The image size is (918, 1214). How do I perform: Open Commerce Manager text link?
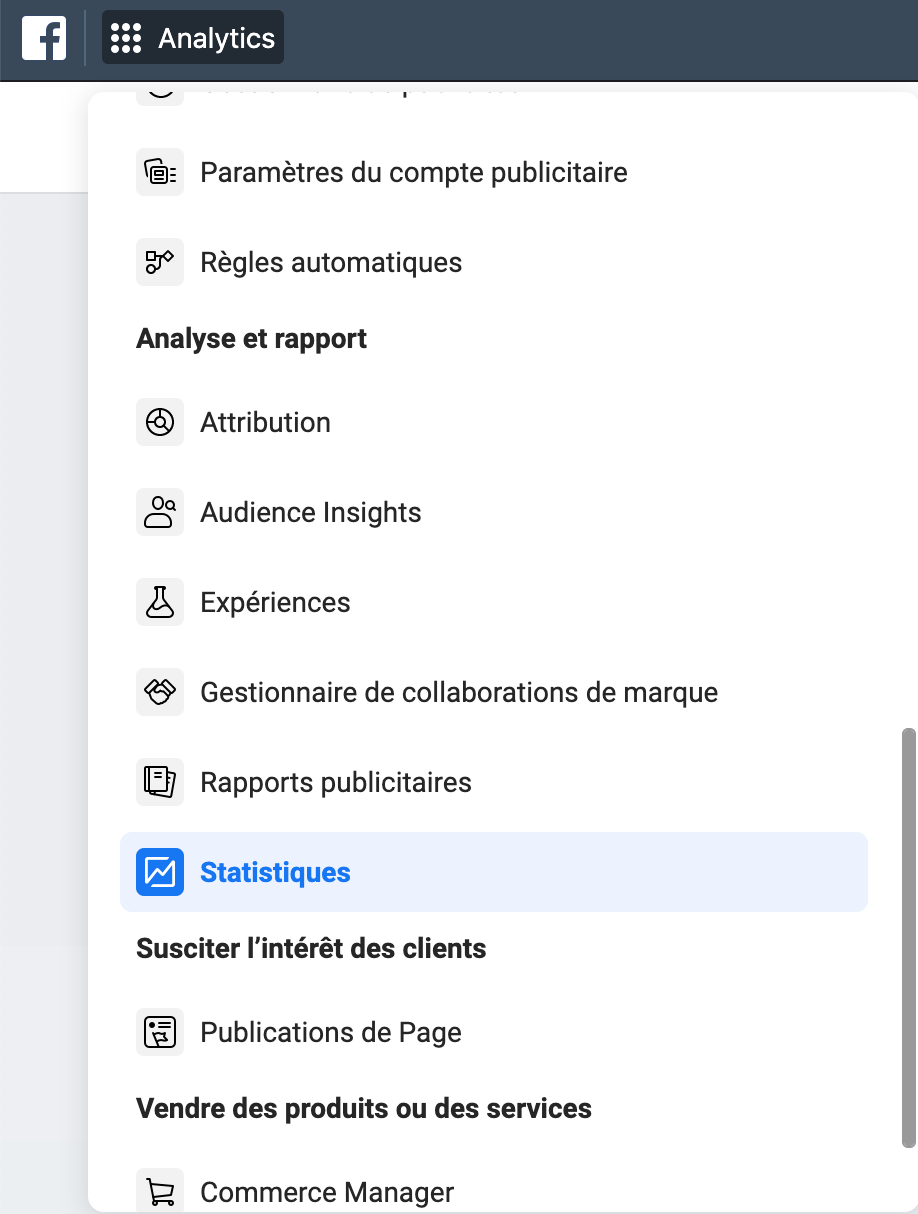(327, 1192)
